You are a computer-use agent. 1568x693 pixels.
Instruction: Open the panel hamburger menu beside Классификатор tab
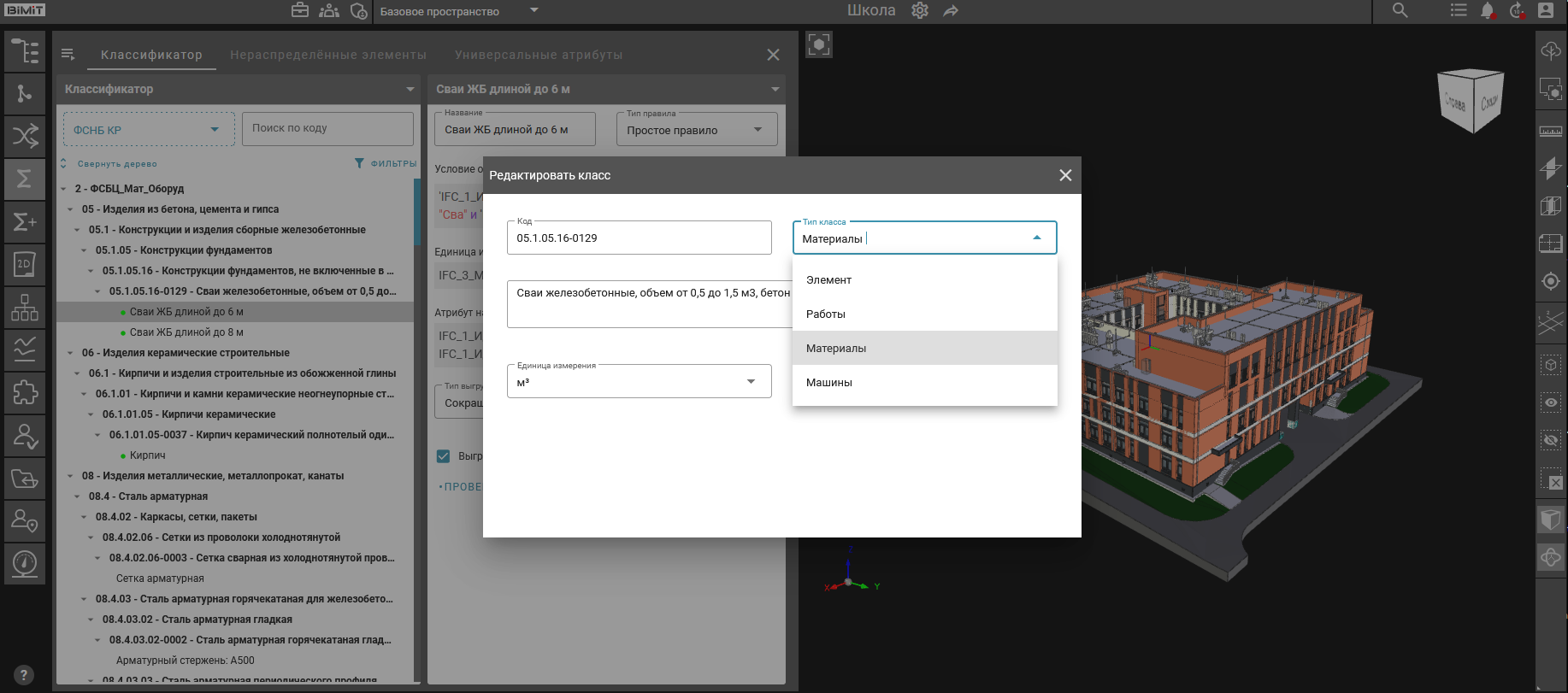coord(68,55)
